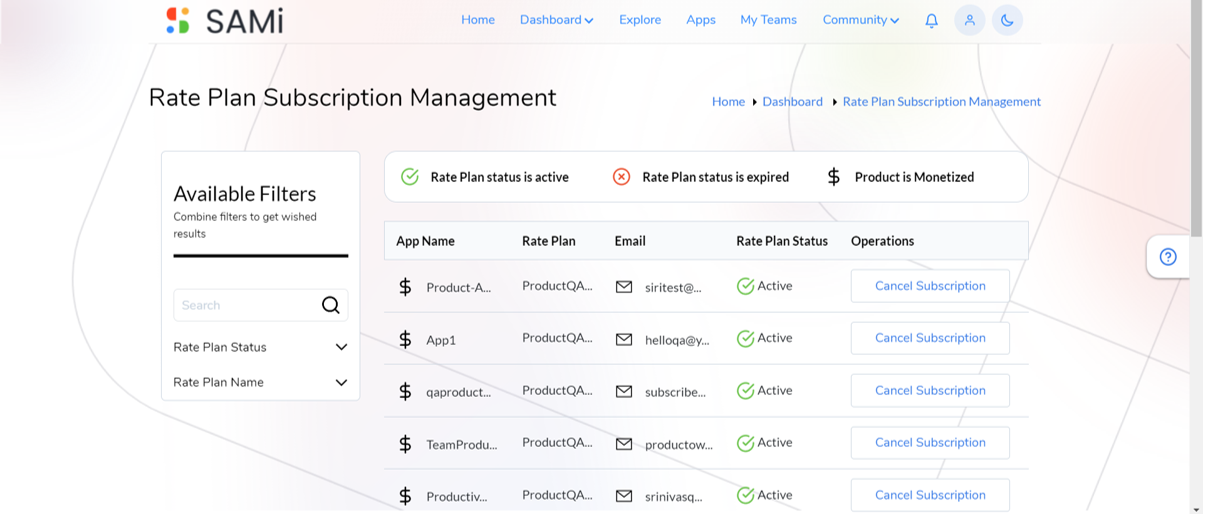Click envelope icon next to siritest@...
Screen dimensions: 1205x518
[624, 287]
